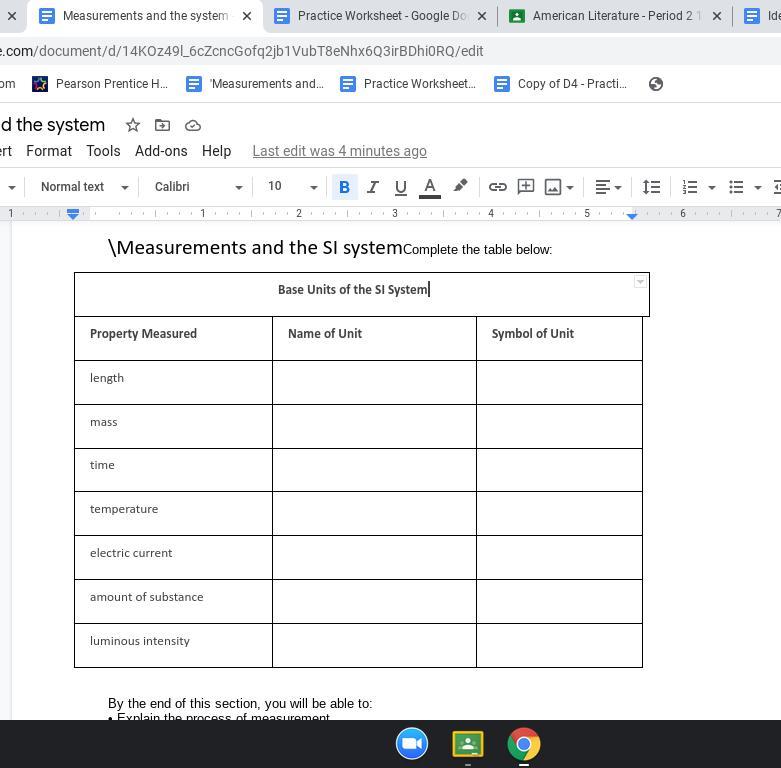This screenshot has height=768, width=781.
Task: Open Google Classroom from the shelf
Action: [x=468, y=744]
